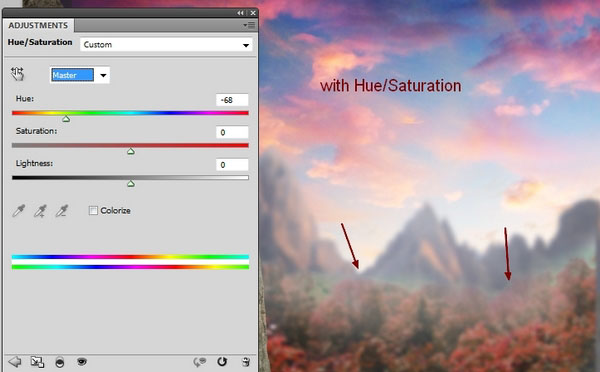This screenshot has width=600, height=372.
Task: Delete this adjustment layer trash icon
Action: pyautogui.click(x=246, y=362)
